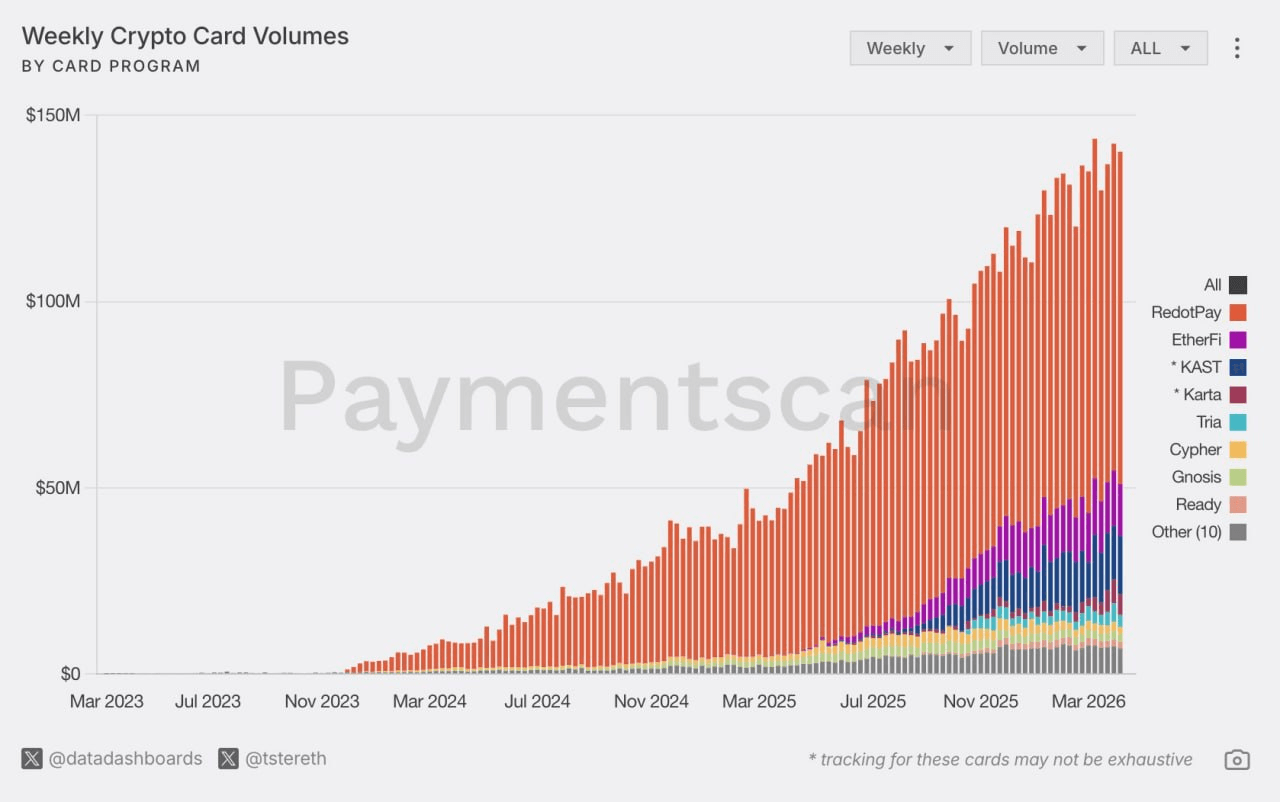
Task: Click the orange RedotPay color swatch
Action: point(1238,313)
